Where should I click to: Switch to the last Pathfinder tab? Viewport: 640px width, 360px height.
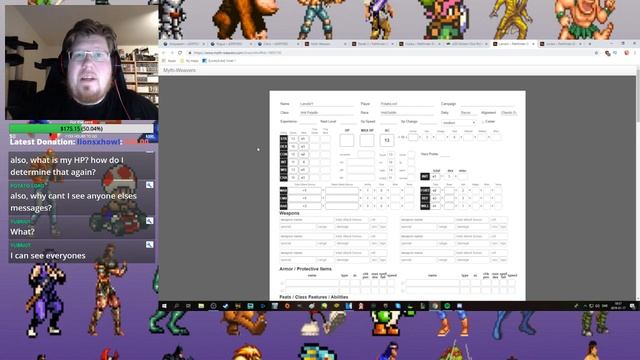(560, 44)
